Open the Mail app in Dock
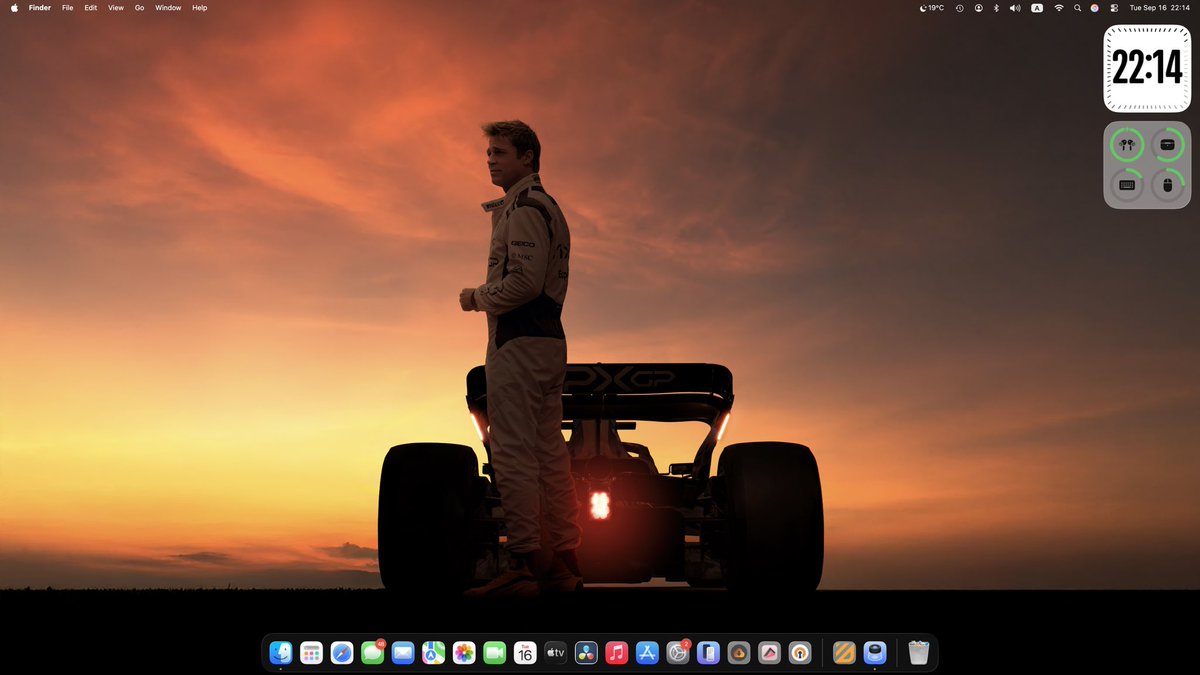 (403, 653)
